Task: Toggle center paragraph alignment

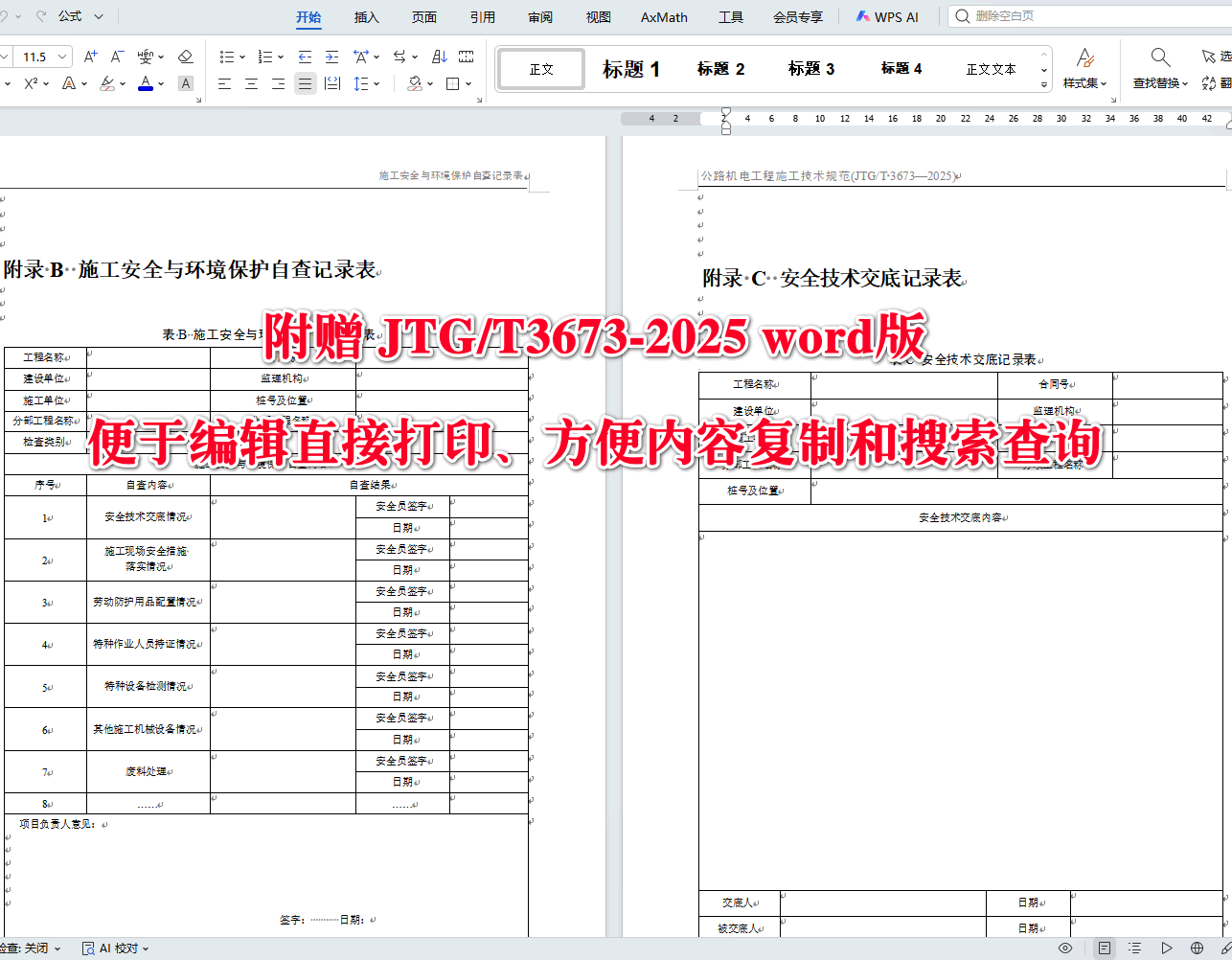Action: coord(251,83)
